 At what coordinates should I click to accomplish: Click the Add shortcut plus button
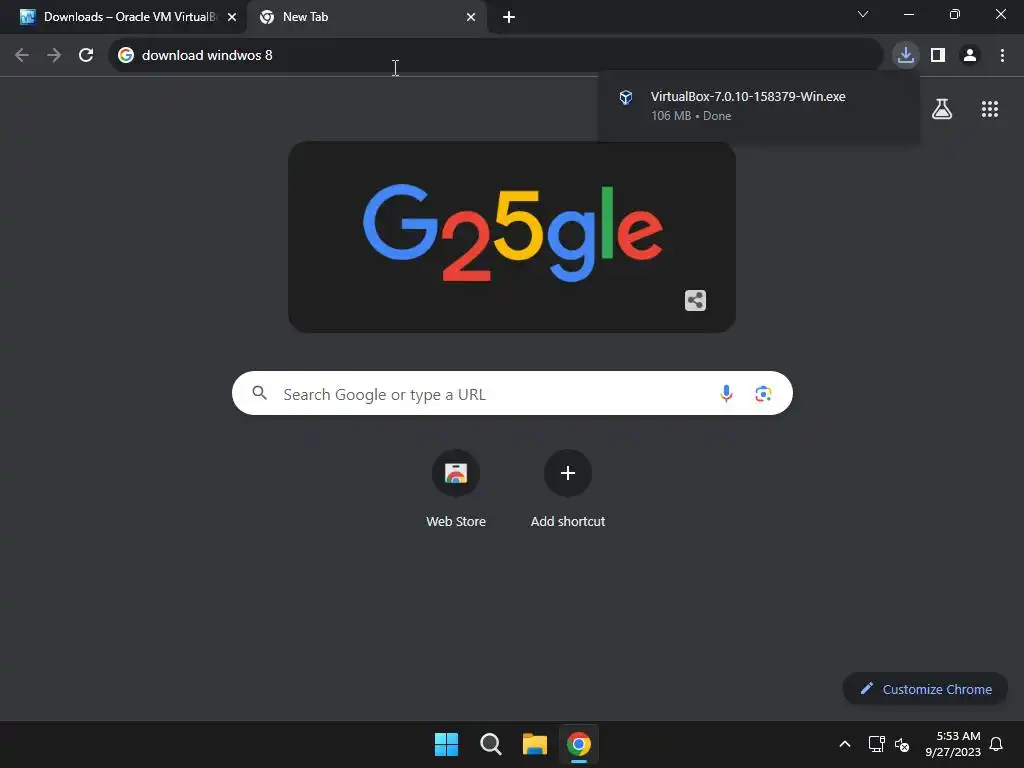pos(568,473)
